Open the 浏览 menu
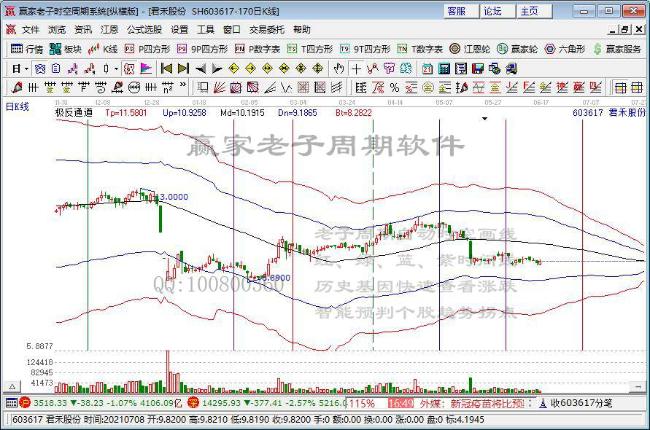Viewport: 650px width, 430px height. [57, 29]
